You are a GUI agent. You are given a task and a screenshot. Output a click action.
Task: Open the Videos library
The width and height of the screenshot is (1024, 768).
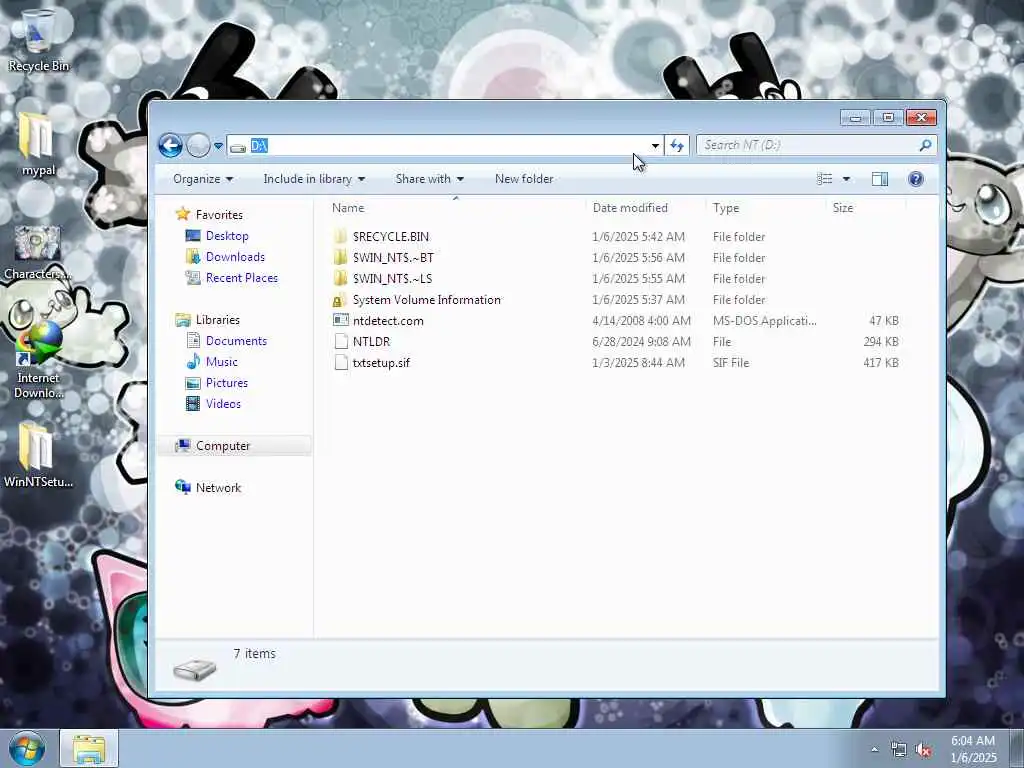[223, 404]
